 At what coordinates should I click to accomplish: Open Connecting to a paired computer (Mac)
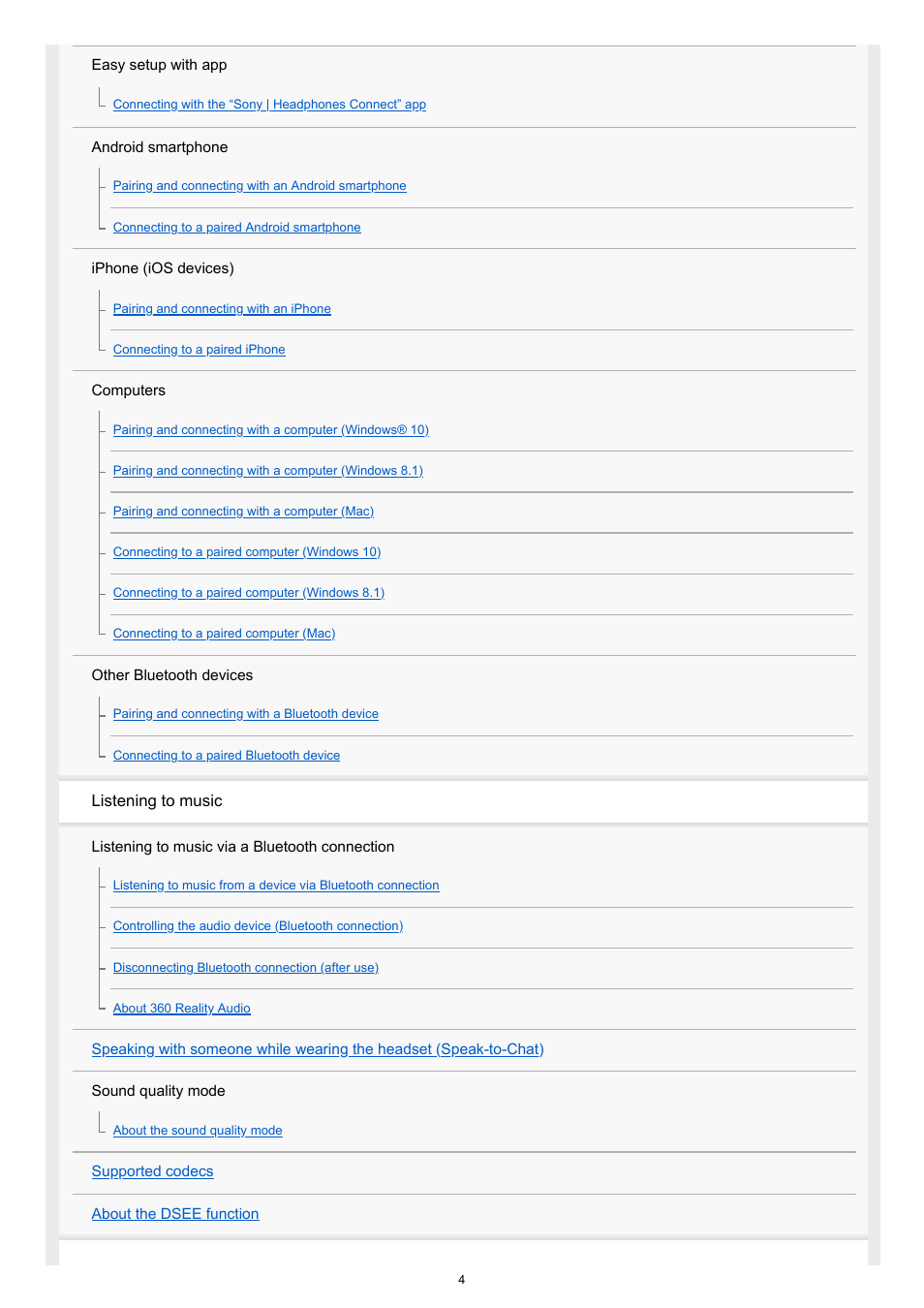click(224, 634)
